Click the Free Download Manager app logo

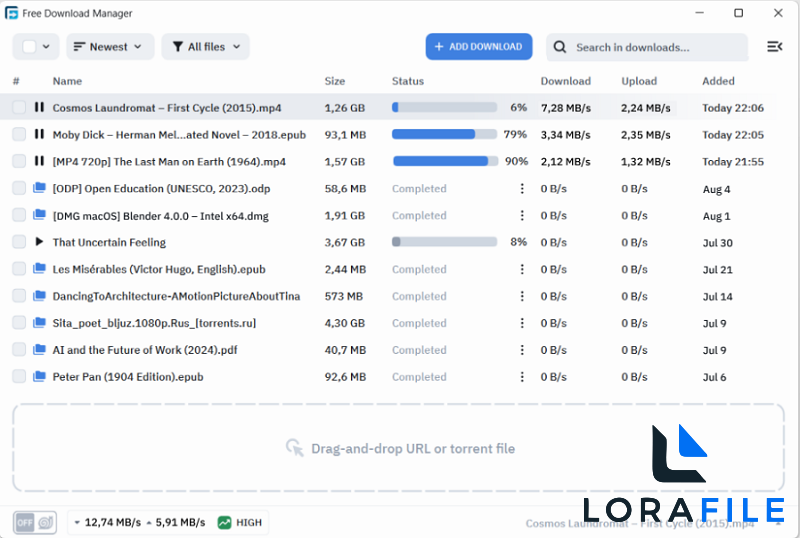coord(11,13)
